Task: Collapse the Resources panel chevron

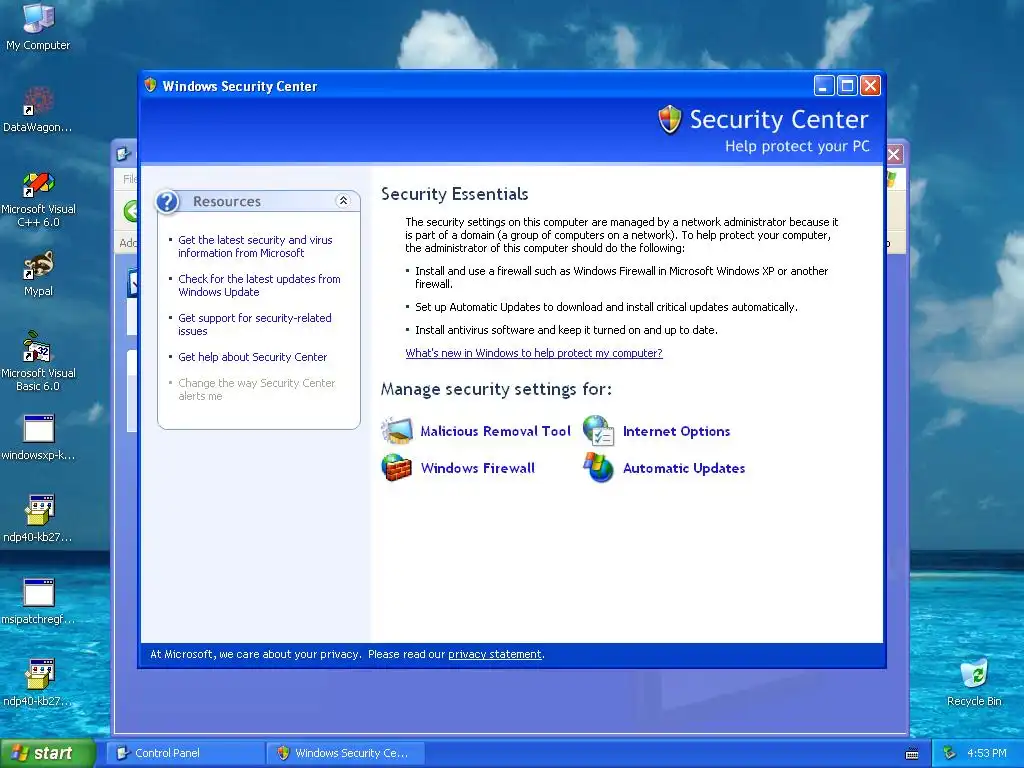Action: (x=343, y=201)
